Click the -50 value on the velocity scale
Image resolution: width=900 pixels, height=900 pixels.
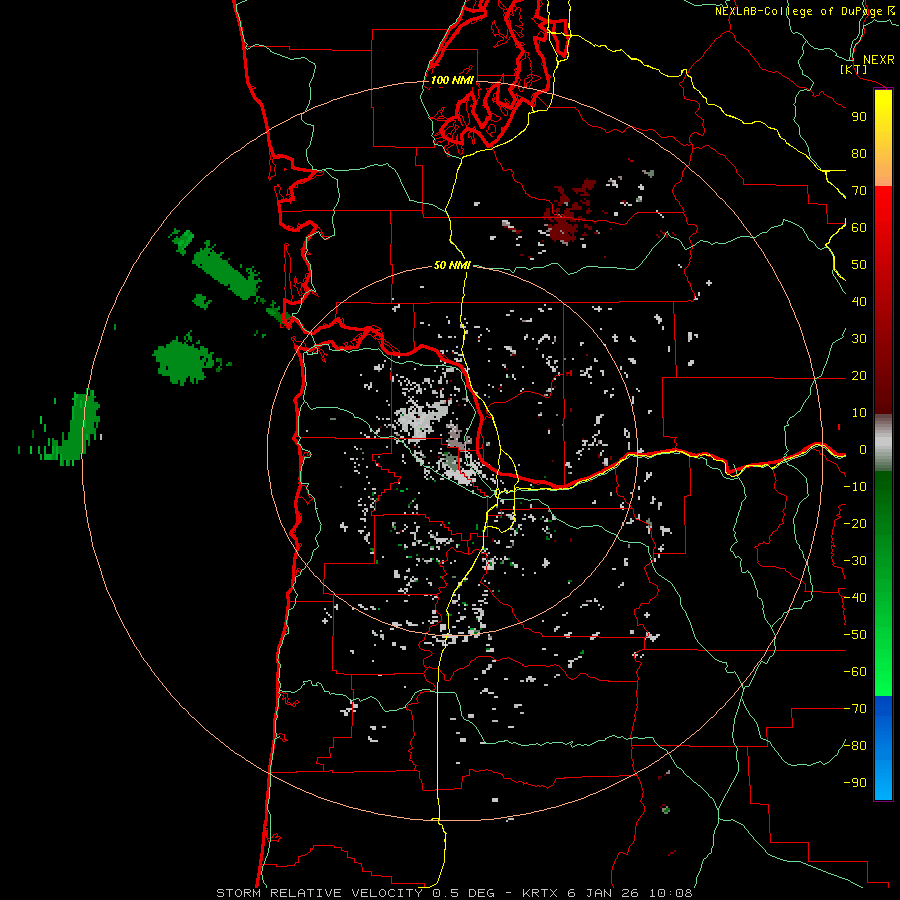click(855, 635)
